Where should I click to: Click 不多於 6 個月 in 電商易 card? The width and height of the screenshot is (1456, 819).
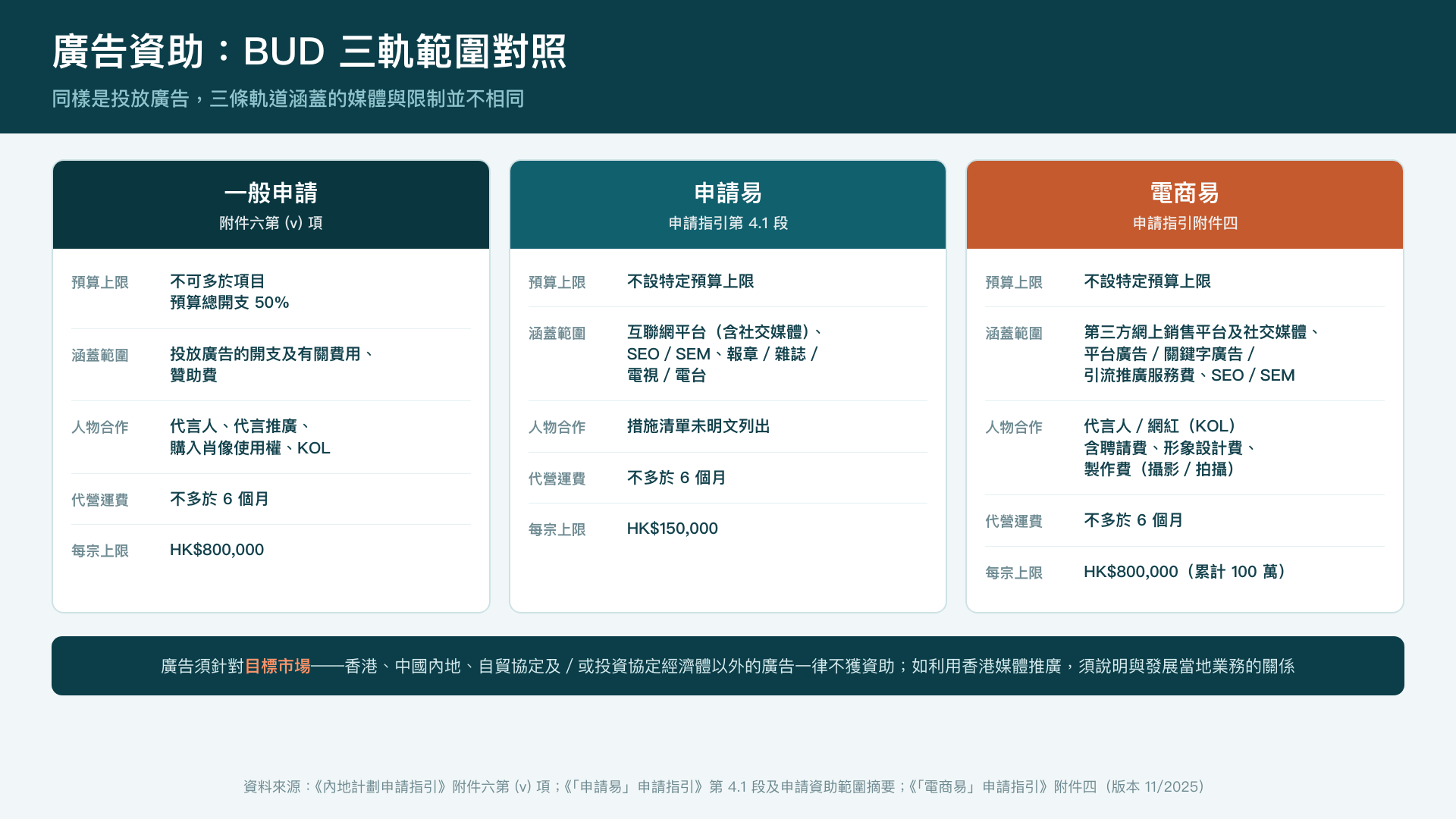point(1134,520)
